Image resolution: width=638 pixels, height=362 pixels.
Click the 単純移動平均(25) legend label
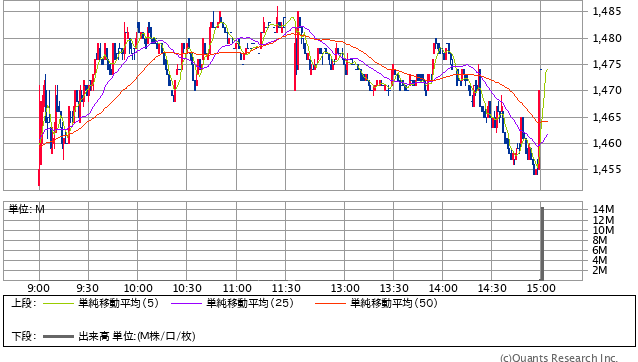pos(250,303)
